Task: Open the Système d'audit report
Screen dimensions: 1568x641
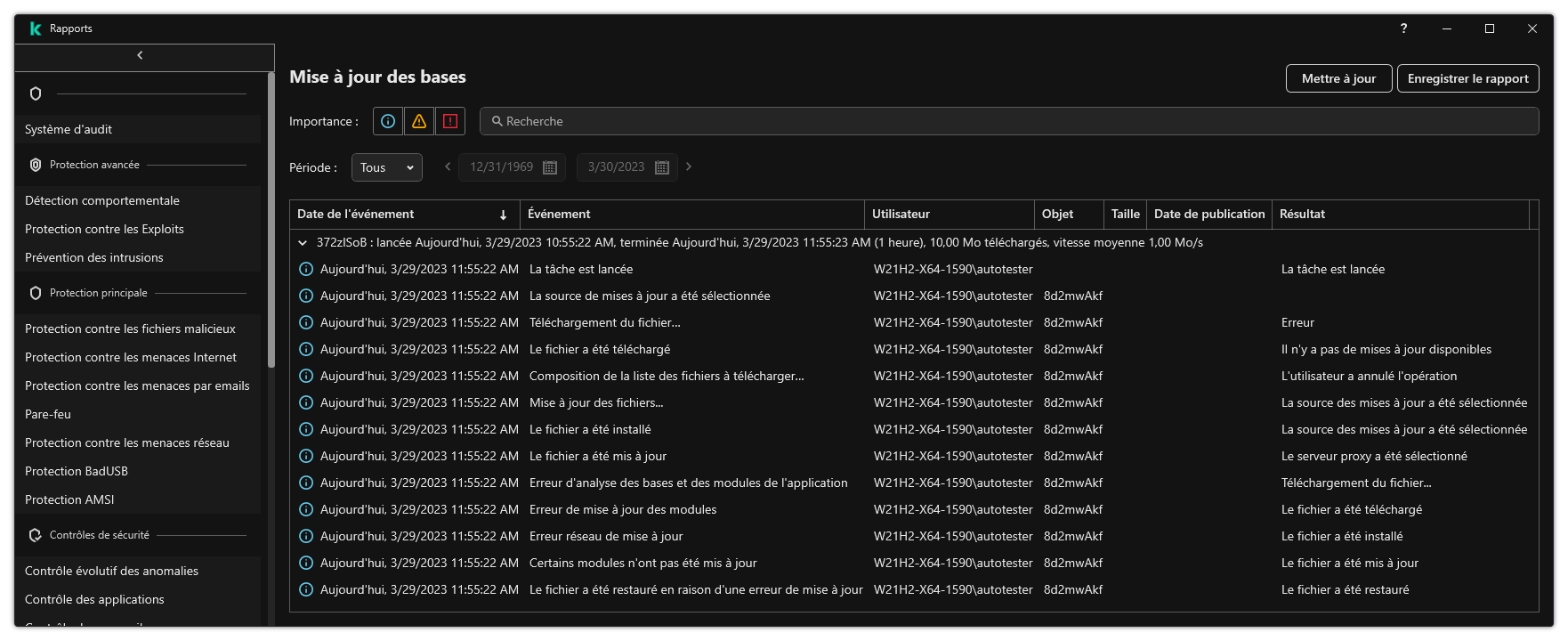Action: coord(69,129)
